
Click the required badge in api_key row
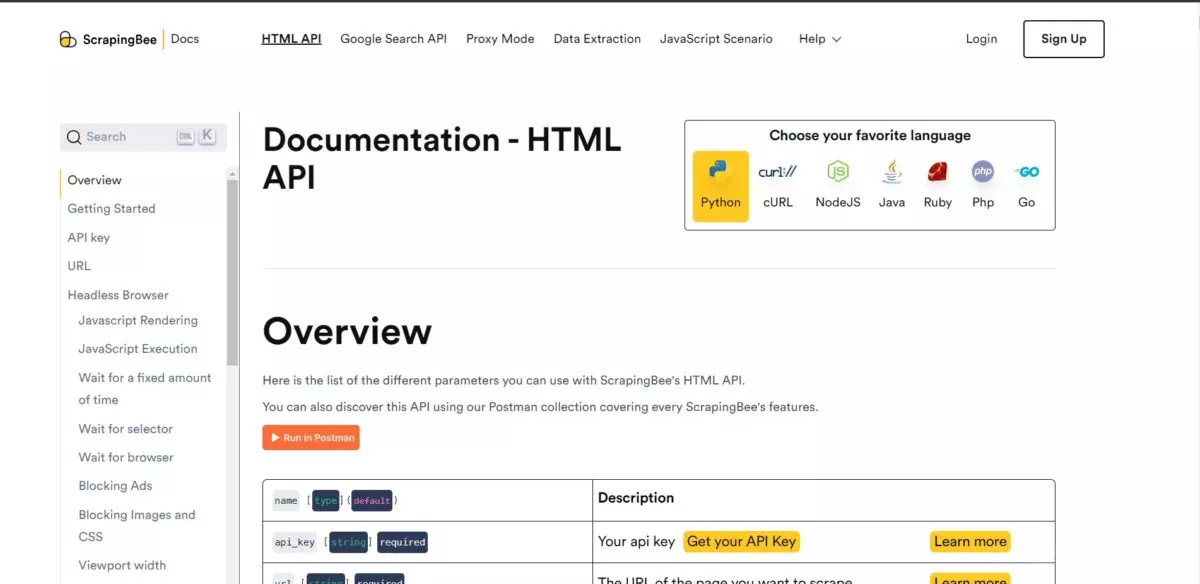403,542
